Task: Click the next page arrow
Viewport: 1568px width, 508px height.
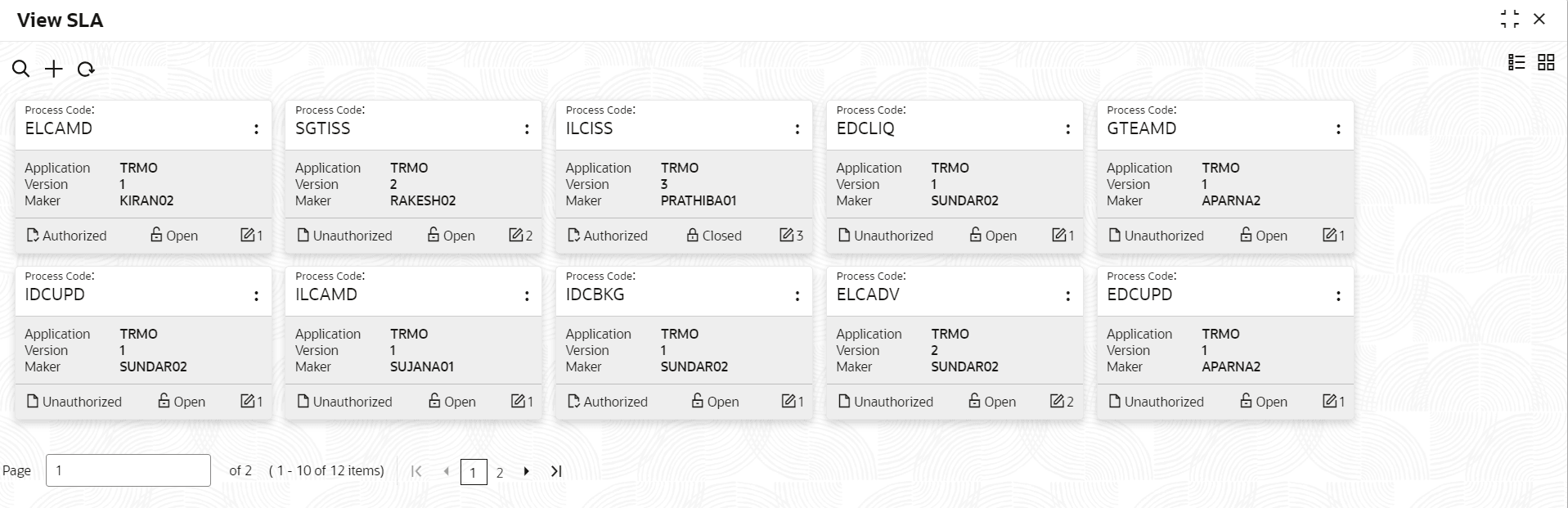Action: (527, 471)
